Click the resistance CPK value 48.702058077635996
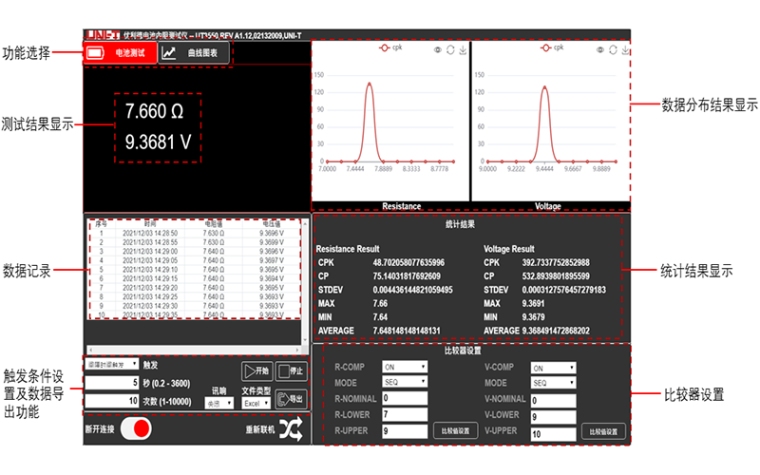Screen dimensions: 760x475 (409, 262)
